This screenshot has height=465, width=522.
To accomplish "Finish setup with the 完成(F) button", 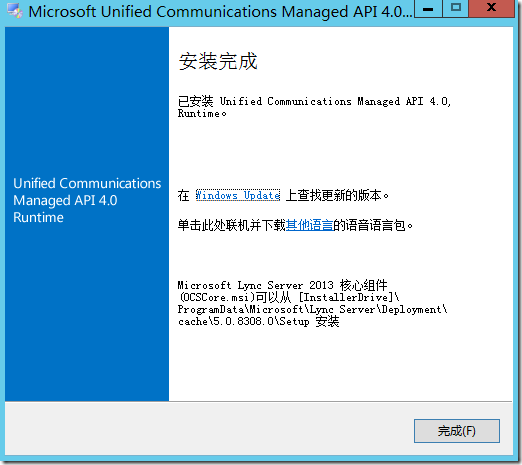I will pos(457,431).
